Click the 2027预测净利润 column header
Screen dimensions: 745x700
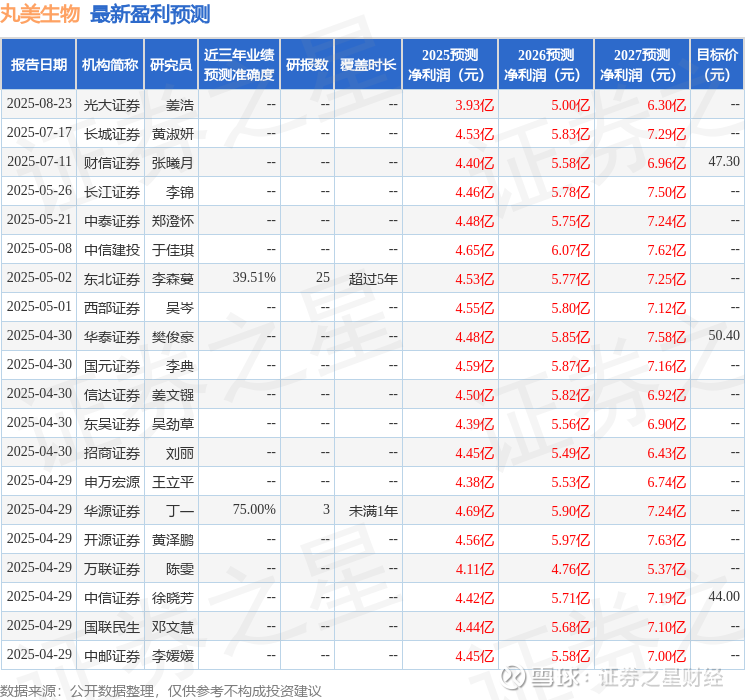click(642, 65)
